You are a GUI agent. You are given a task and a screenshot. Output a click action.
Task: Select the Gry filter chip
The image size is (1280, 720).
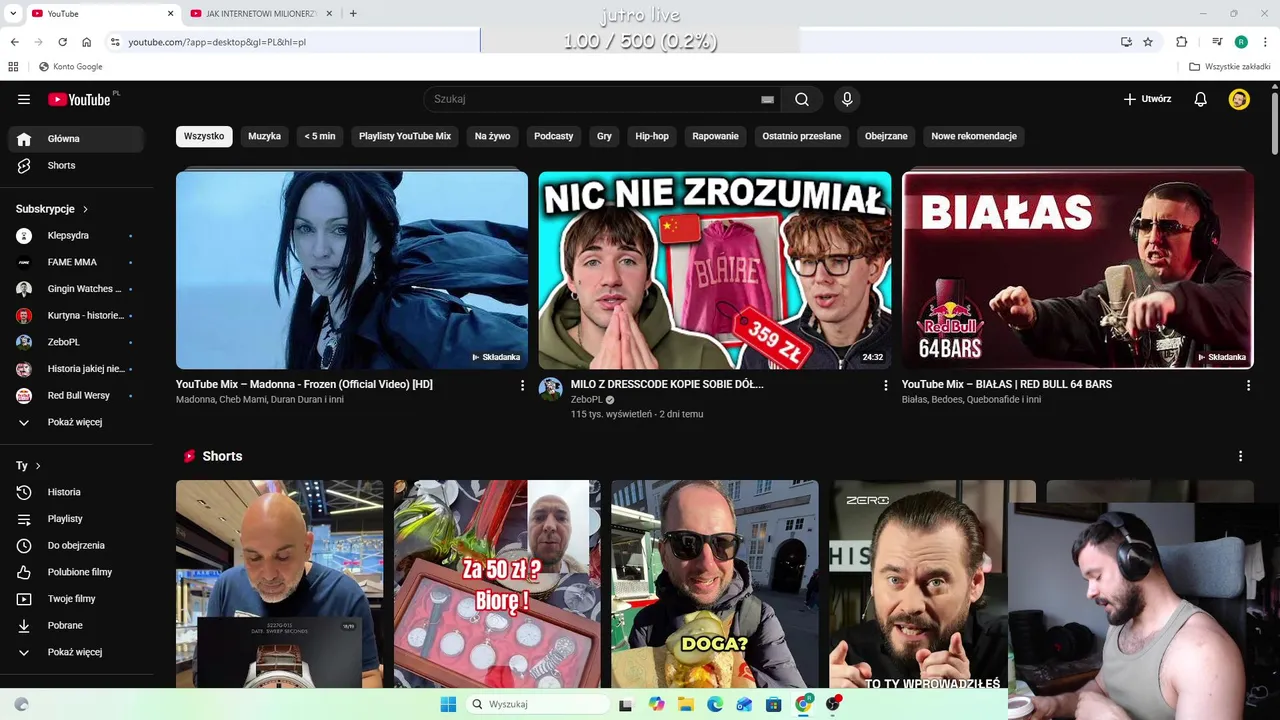(x=605, y=136)
